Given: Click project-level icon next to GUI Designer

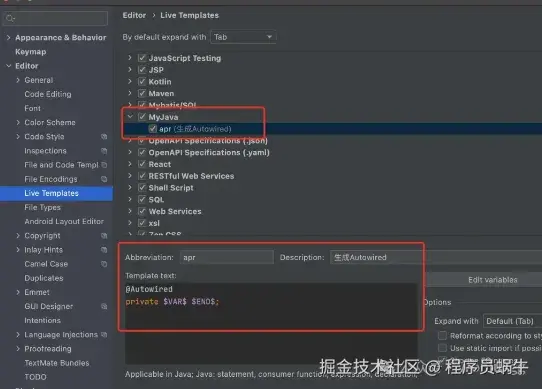Looking at the screenshot, I should (x=104, y=306).
